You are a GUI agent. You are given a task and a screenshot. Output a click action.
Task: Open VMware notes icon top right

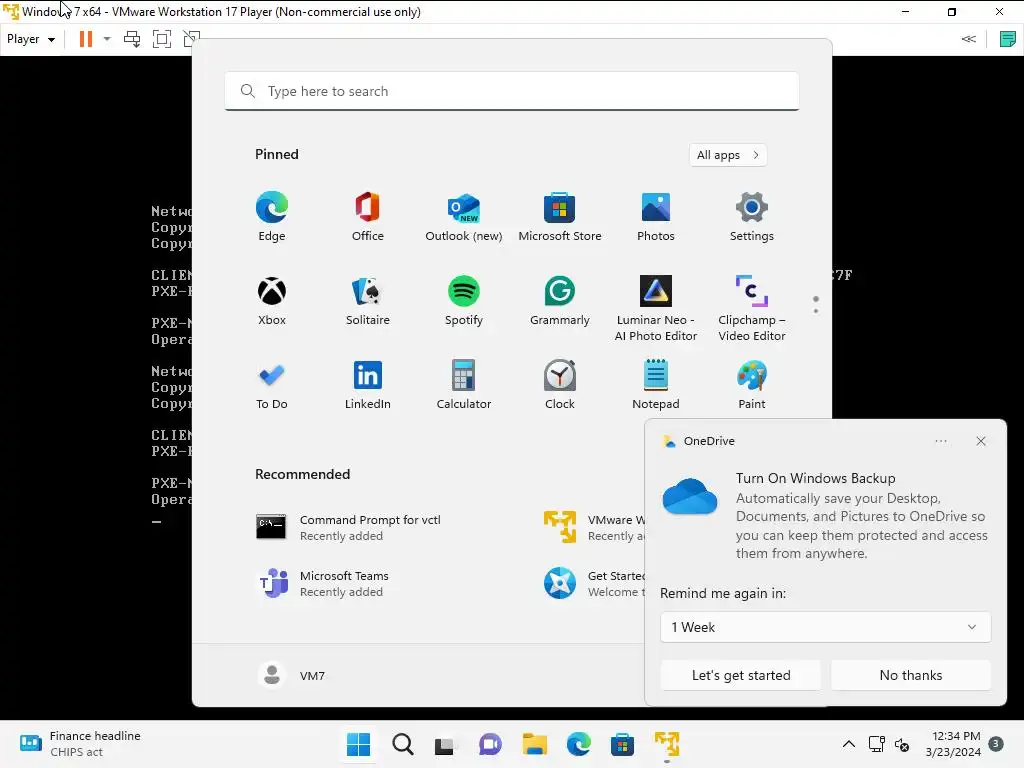click(x=1008, y=39)
